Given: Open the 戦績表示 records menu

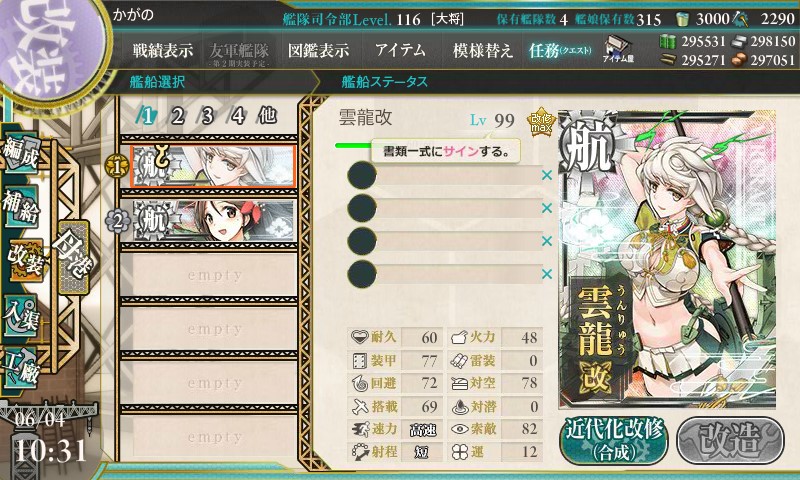Looking at the screenshot, I should pyautogui.click(x=163, y=50).
